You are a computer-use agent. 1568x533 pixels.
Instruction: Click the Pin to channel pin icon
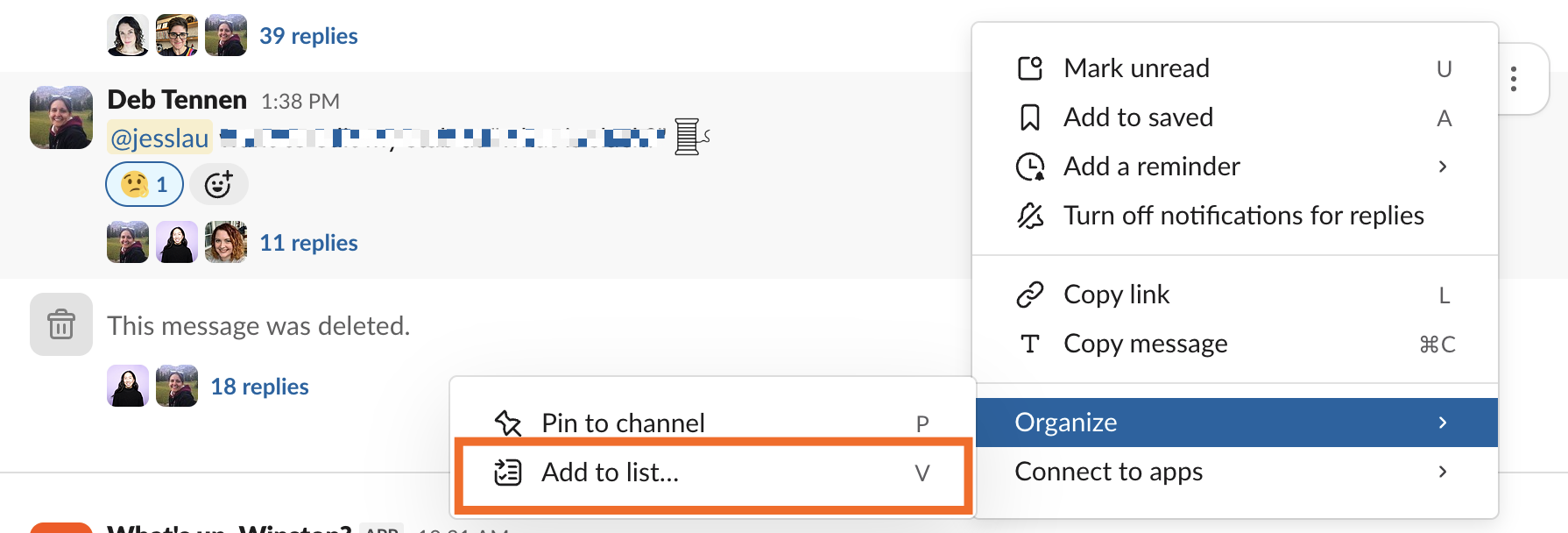click(x=508, y=423)
